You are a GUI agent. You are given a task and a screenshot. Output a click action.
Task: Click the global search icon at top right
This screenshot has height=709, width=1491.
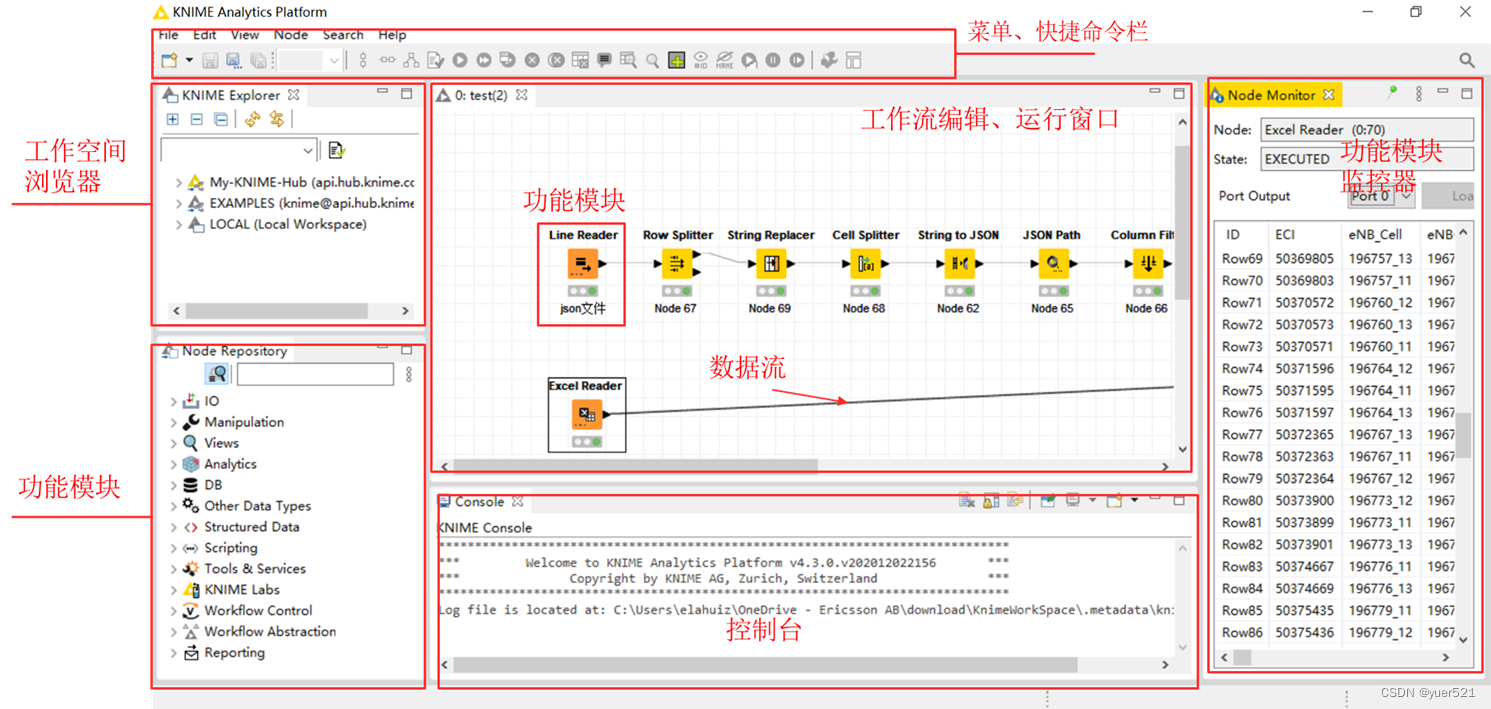(1467, 61)
